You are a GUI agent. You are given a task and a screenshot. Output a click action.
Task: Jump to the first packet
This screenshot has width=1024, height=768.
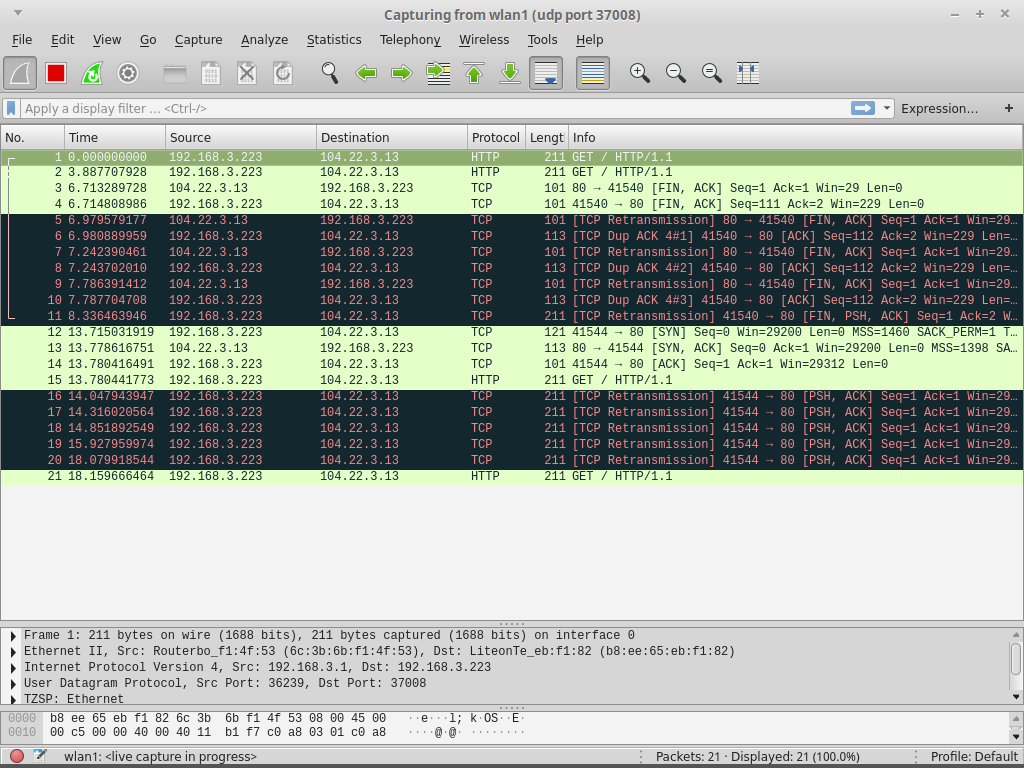(x=474, y=72)
